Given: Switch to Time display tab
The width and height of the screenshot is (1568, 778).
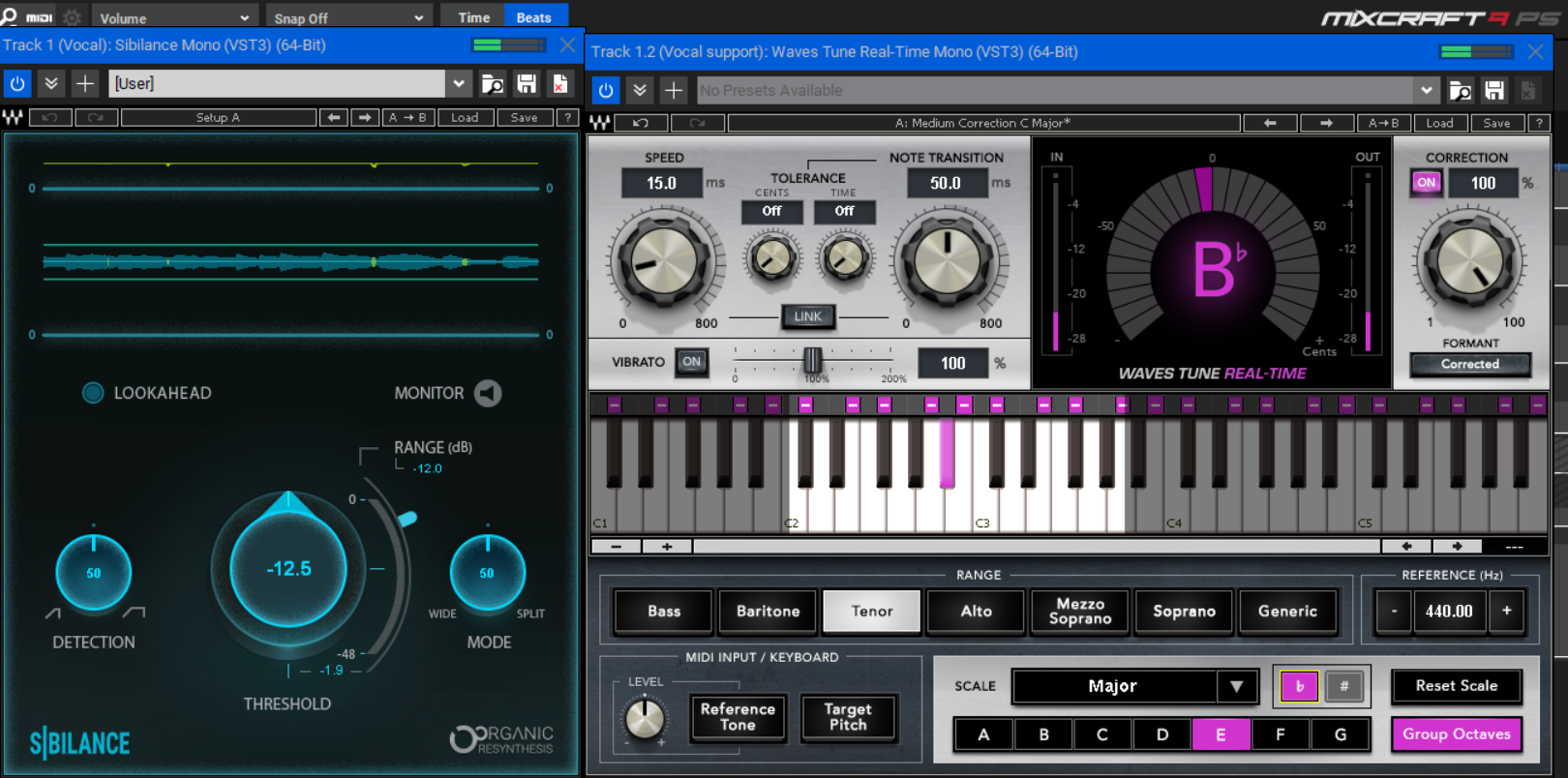Looking at the screenshot, I should pyautogui.click(x=473, y=16).
